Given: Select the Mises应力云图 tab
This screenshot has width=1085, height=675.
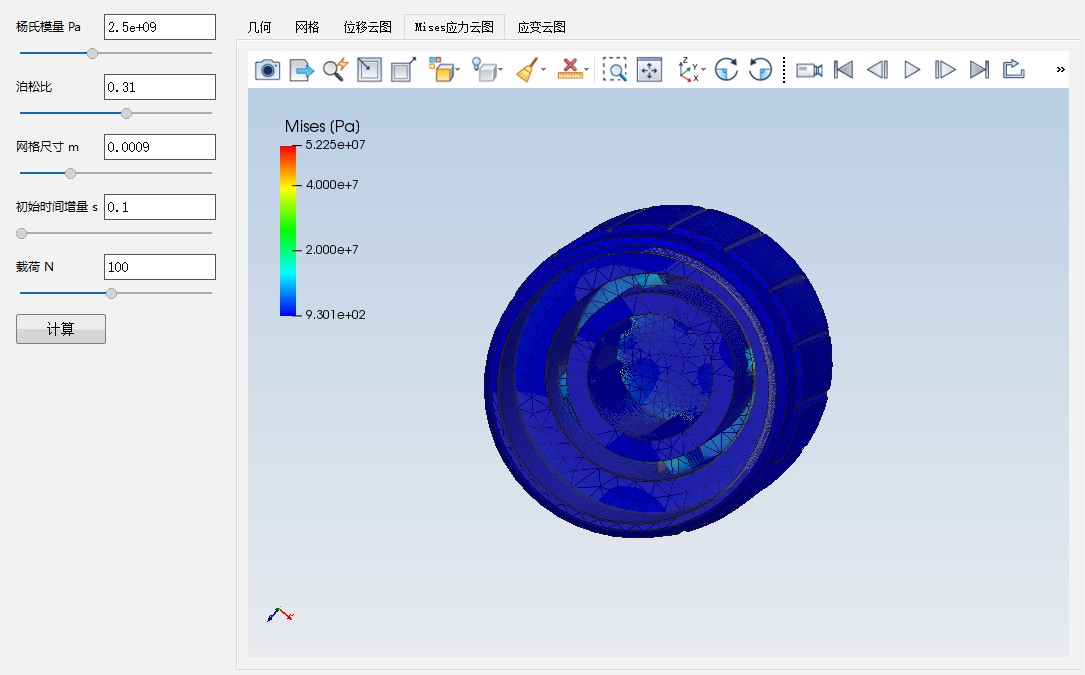Looking at the screenshot, I should tap(454, 27).
